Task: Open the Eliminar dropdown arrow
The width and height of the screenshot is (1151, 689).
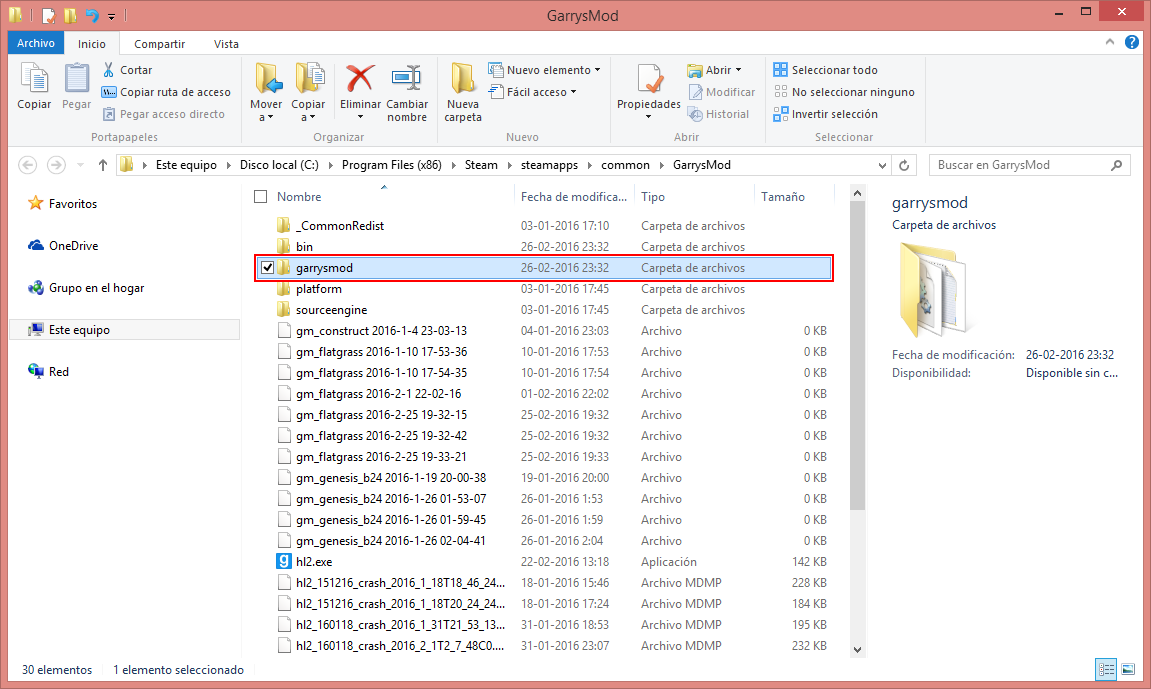Action: click(x=360, y=117)
